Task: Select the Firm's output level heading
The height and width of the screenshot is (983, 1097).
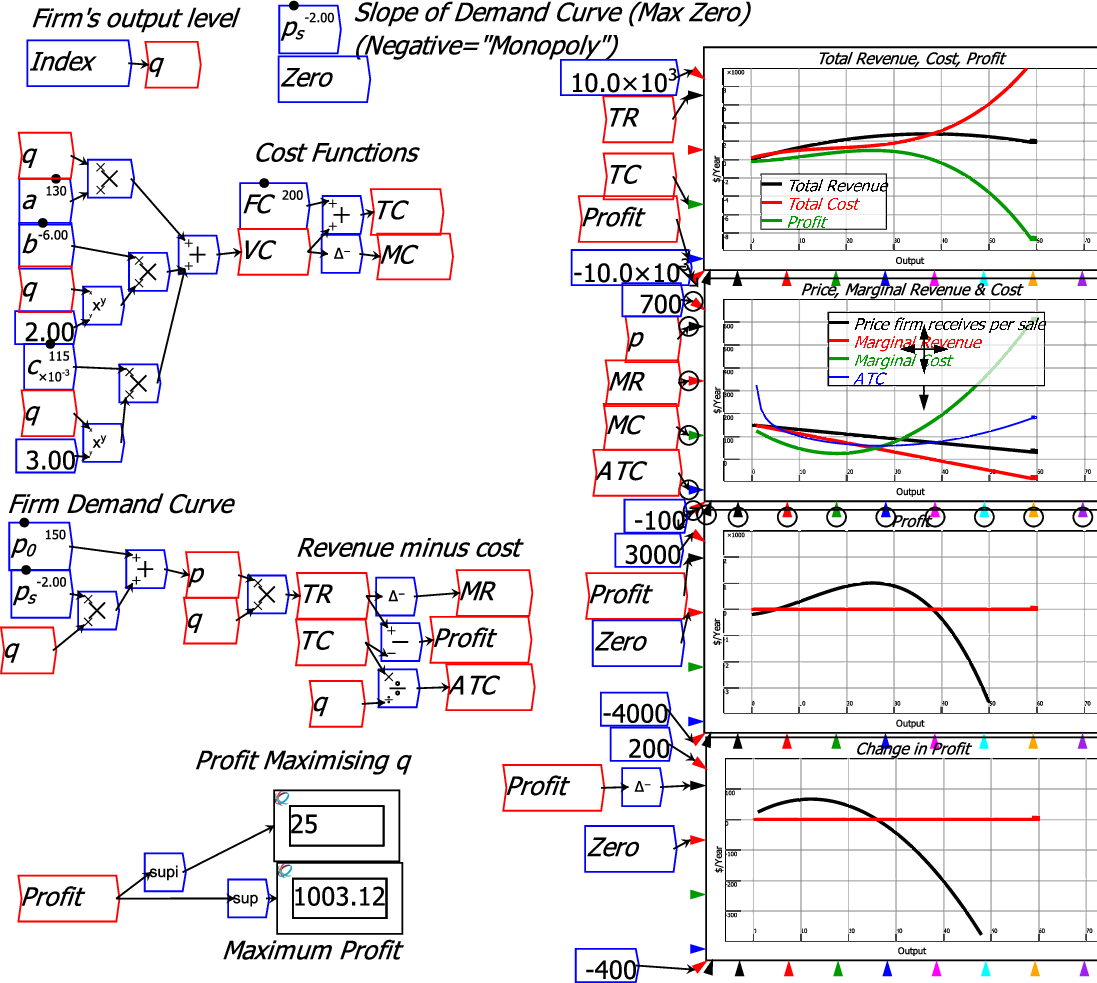Action: [136, 19]
